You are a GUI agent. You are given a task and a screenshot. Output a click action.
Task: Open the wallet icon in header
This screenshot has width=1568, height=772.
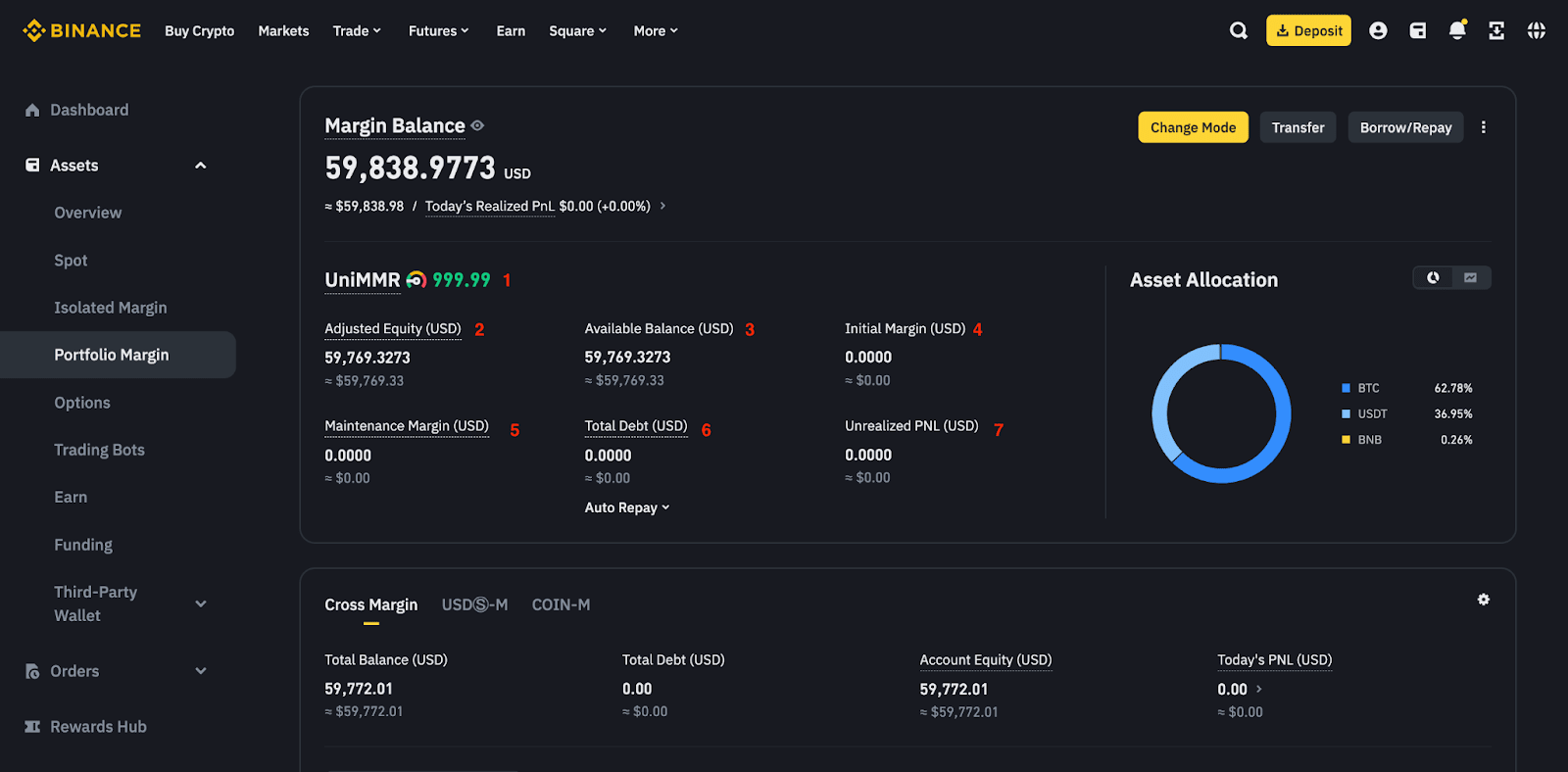pos(1417,30)
